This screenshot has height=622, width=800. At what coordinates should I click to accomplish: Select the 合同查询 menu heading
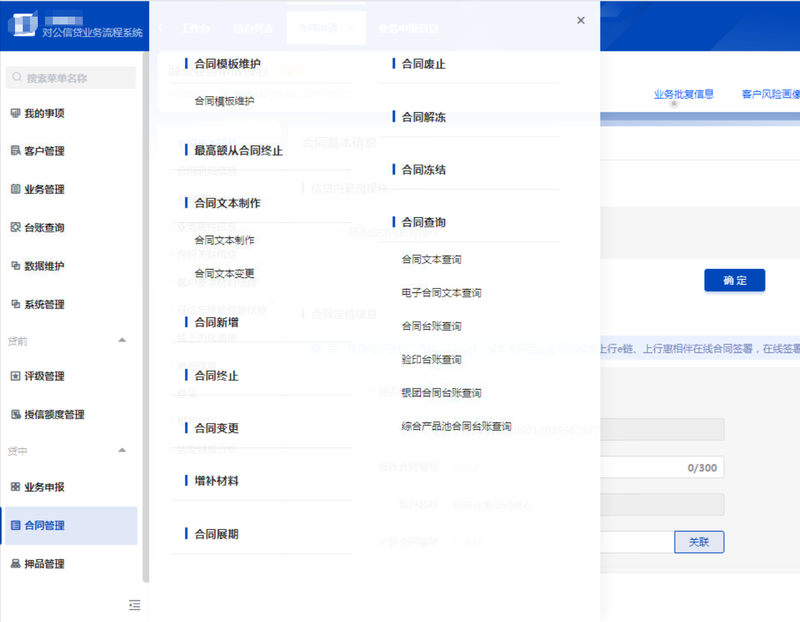coord(423,222)
